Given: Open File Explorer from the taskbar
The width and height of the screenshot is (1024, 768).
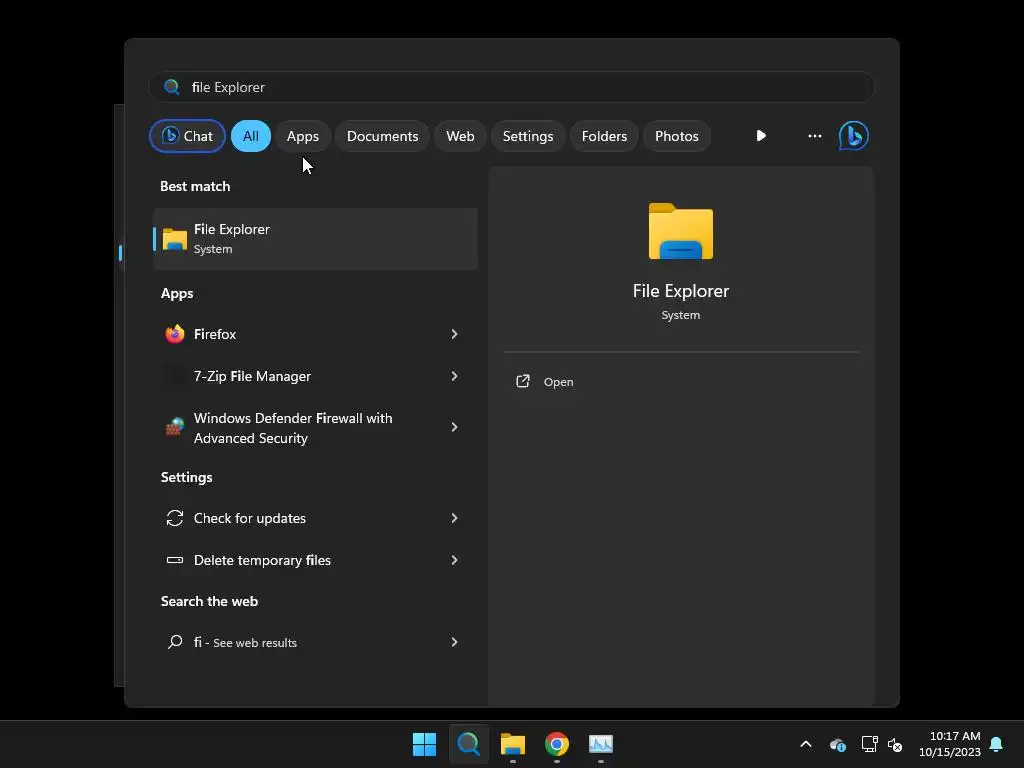Looking at the screenshot, I should point(513,744).
